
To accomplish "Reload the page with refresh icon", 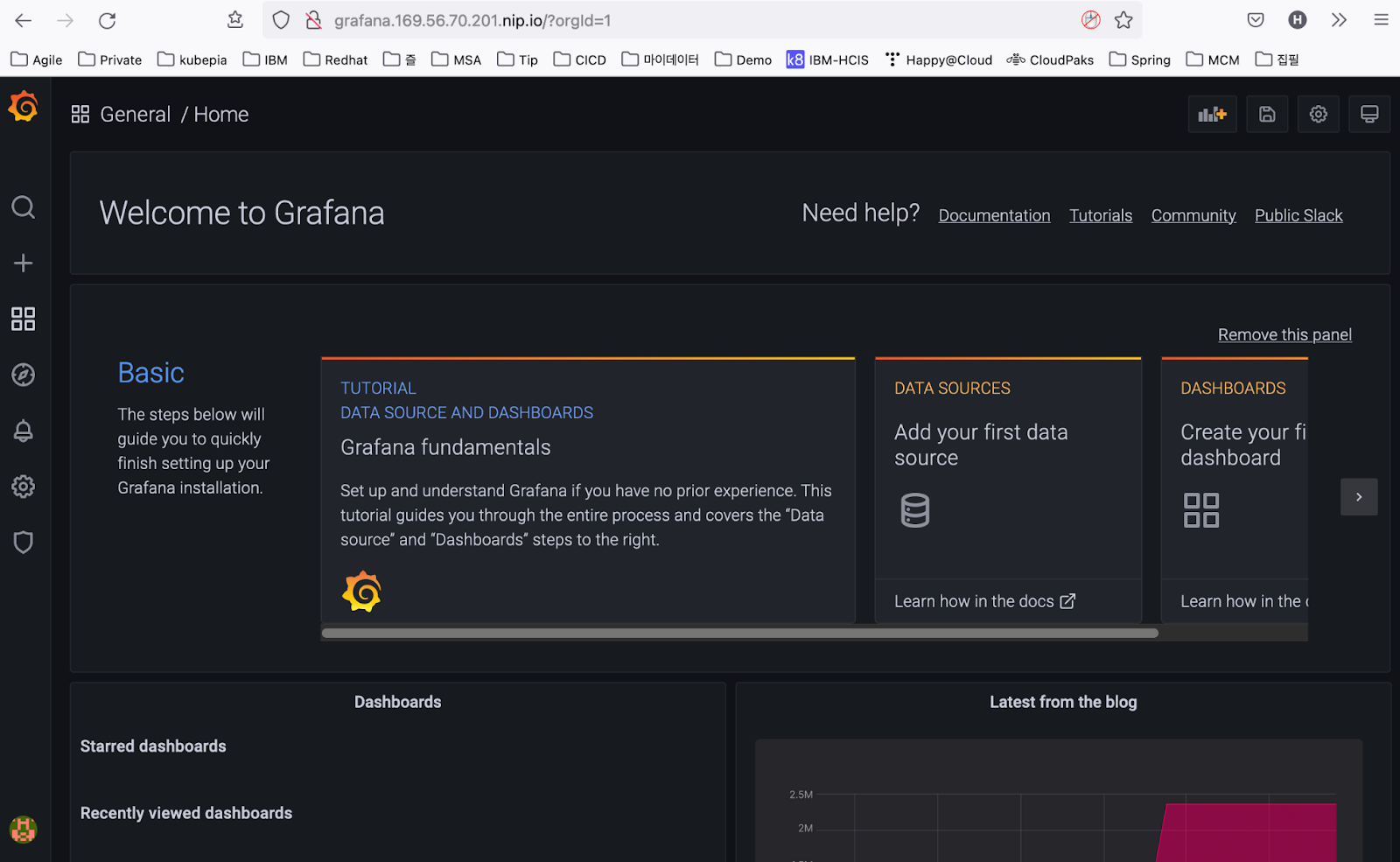I will click(x=107, y=20).
